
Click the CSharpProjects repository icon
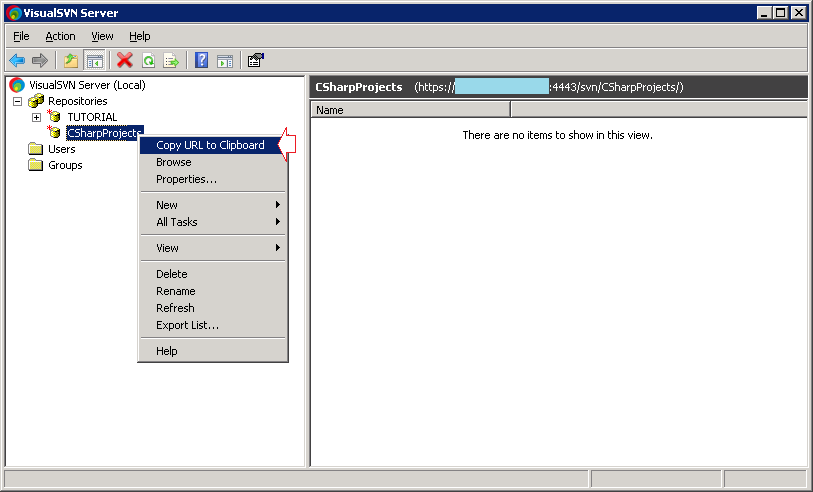[x=54, y=133]
